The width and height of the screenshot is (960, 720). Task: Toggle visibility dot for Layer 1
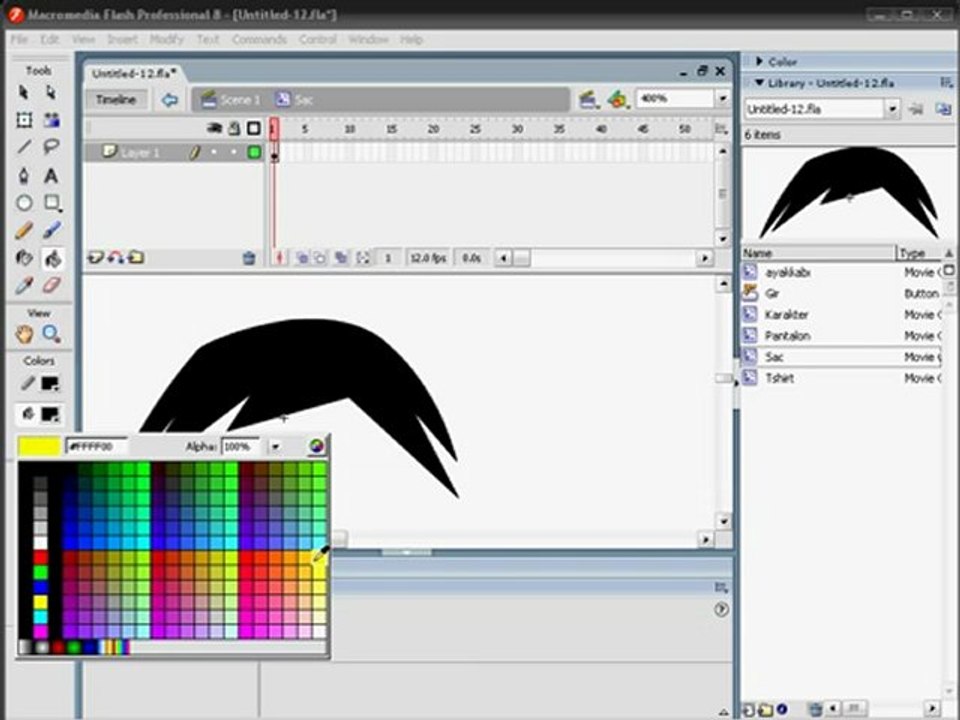click(214, 153)
